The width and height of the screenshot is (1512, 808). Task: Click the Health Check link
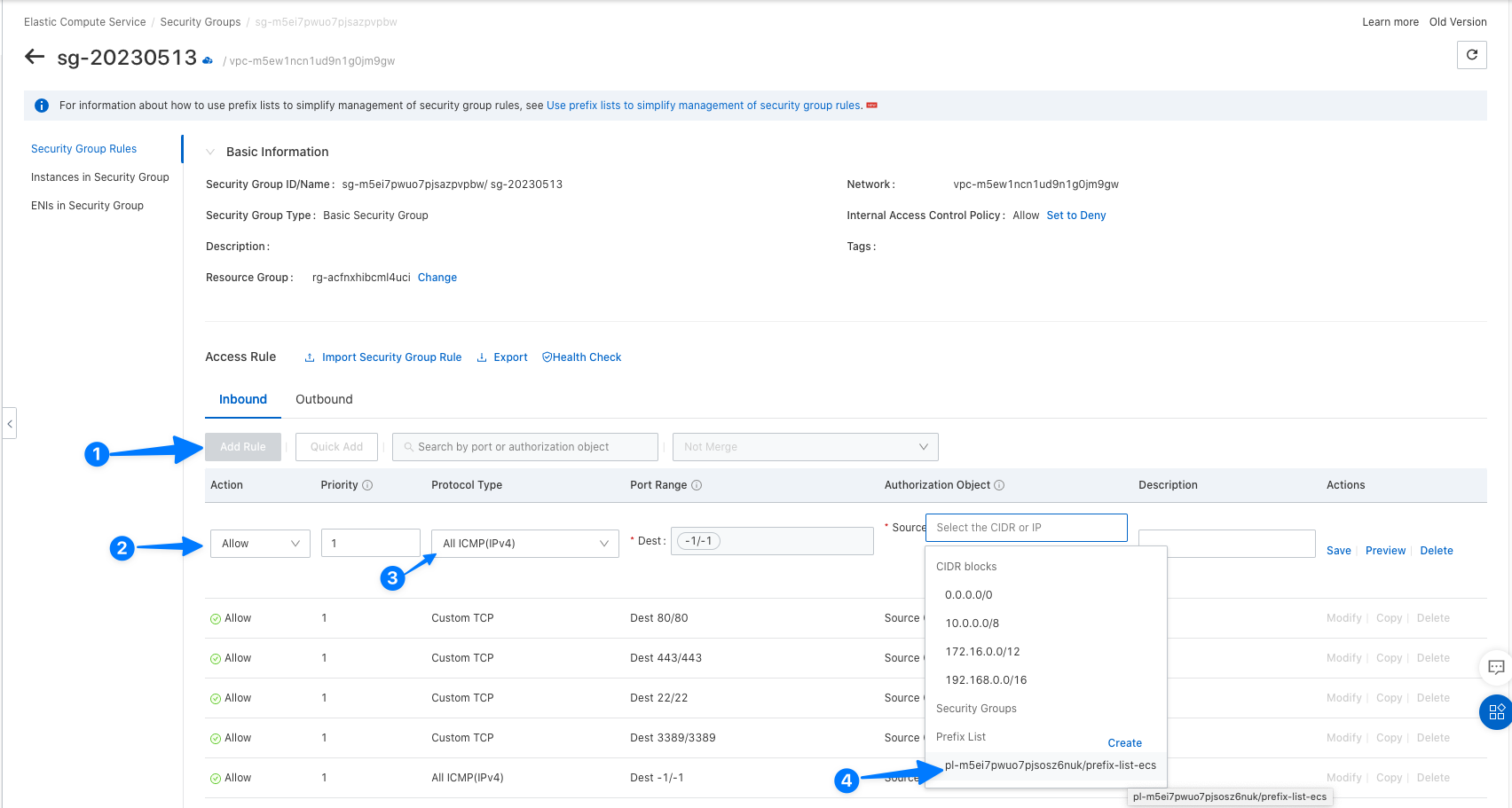pyautogui.click(x=582, y=357)
